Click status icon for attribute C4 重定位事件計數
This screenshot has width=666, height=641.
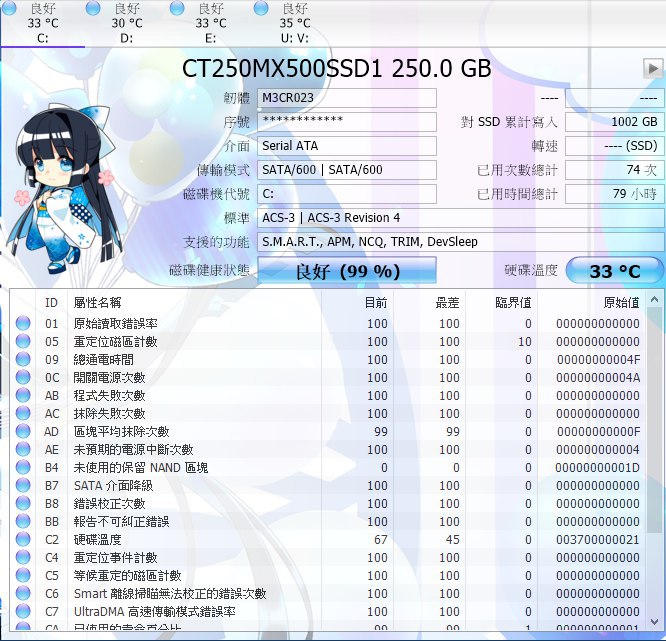23,557
